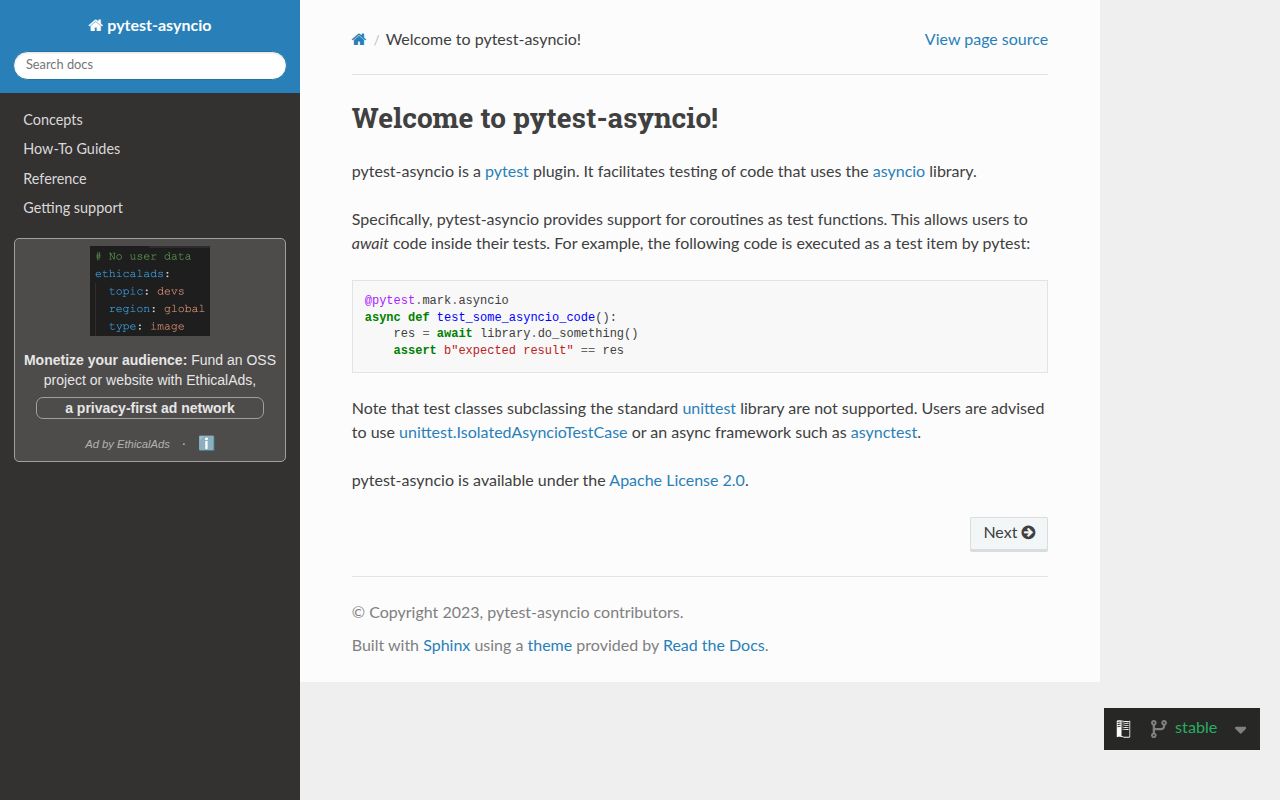Open the Reference section
The image size is (1280, 800).
(55, 179)
